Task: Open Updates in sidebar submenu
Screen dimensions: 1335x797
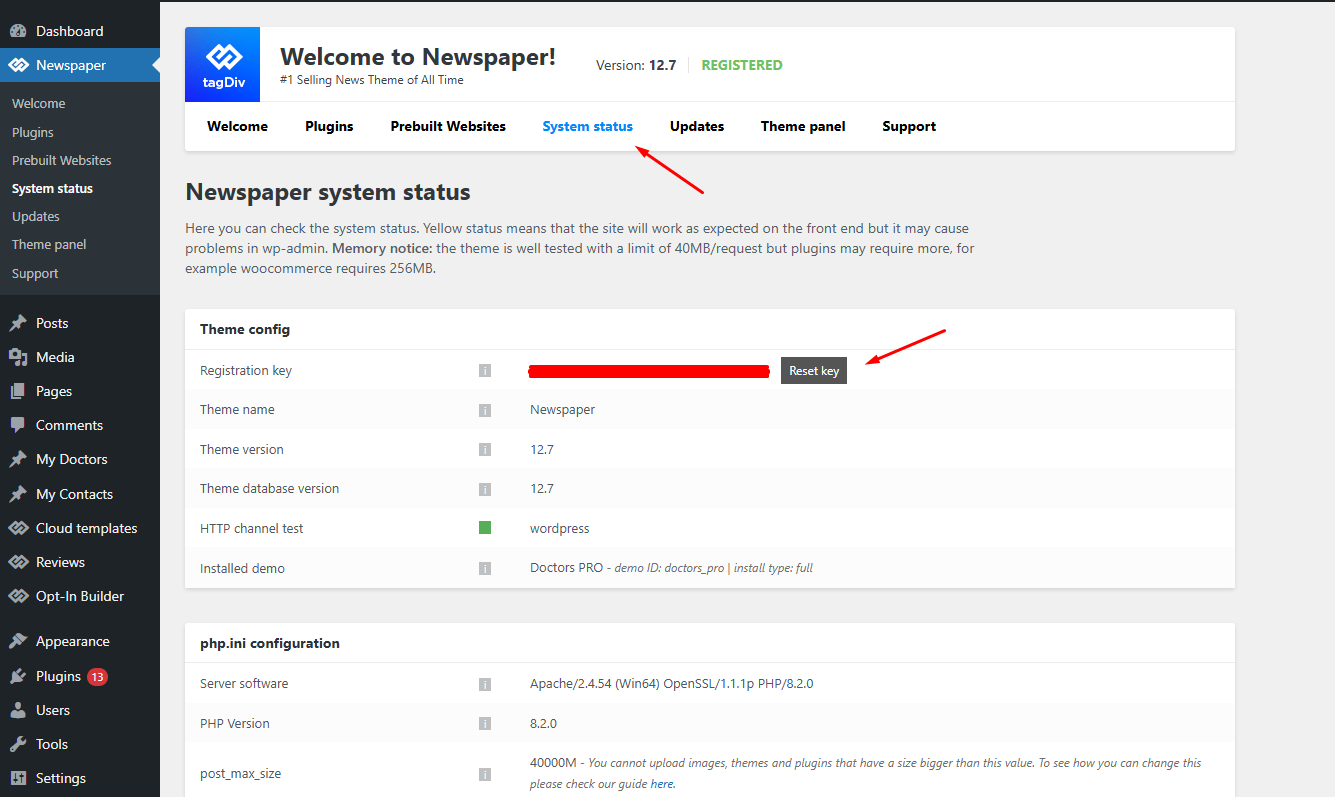Action: [36, 216]
